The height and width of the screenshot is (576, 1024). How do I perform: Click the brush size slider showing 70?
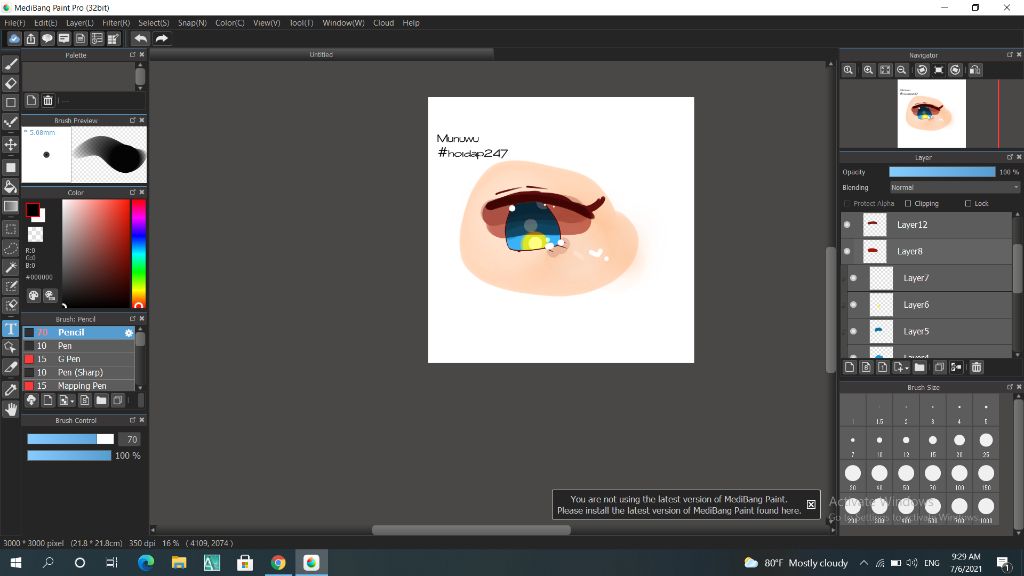[x=71, y=440]
